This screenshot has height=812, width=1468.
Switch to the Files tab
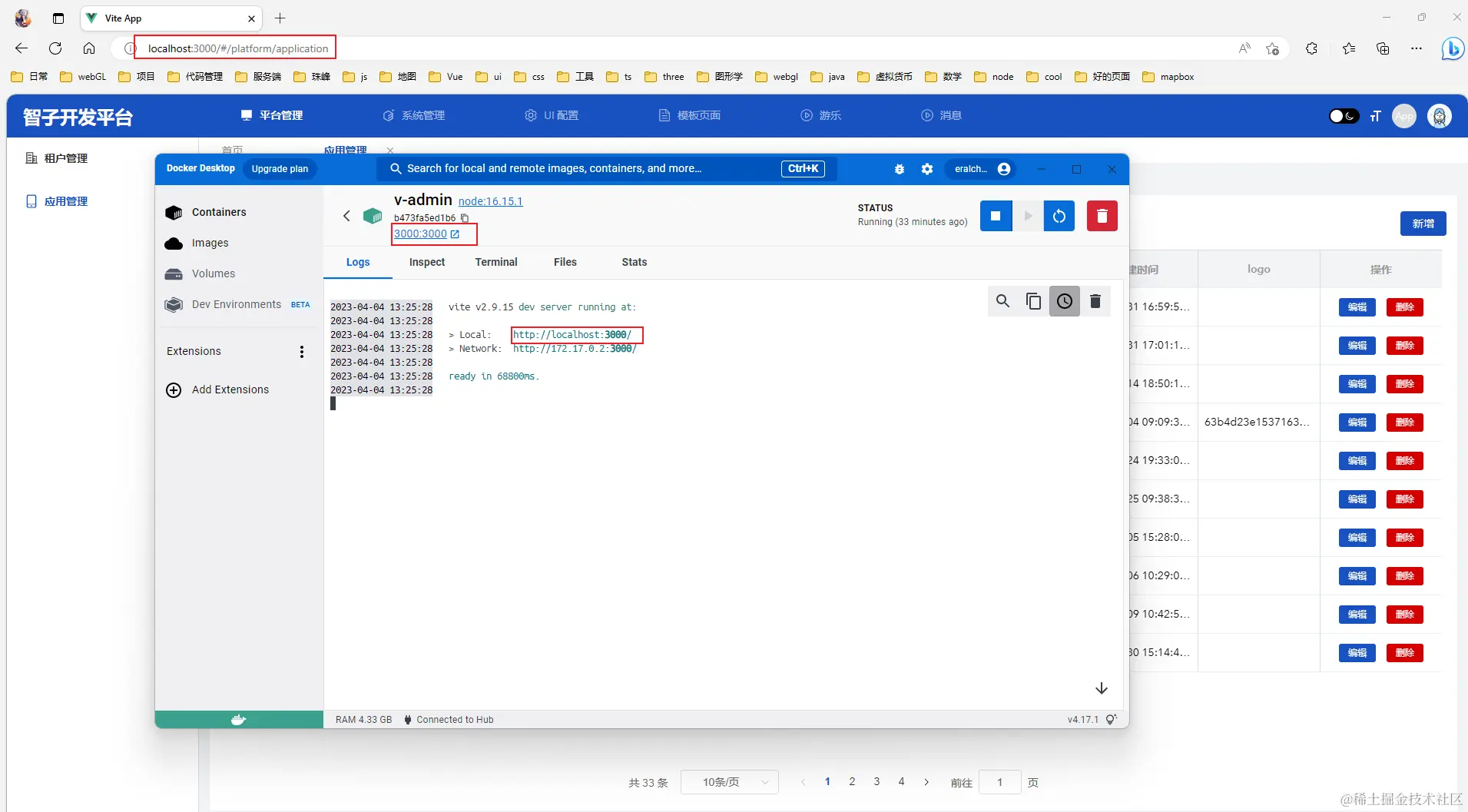pyautogui.click(x=565, y=263)
